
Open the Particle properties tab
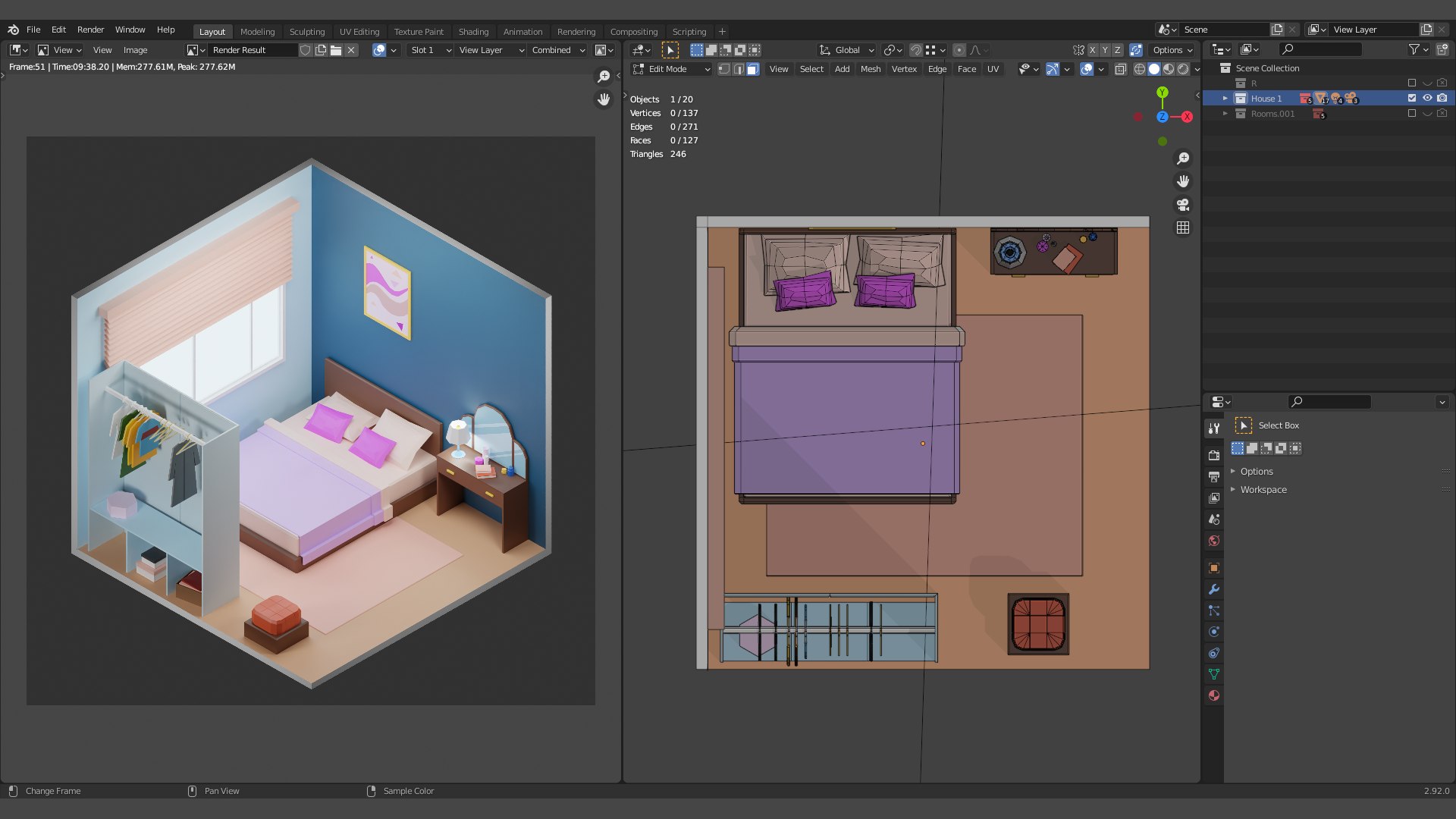click(x=1213, y=610)
